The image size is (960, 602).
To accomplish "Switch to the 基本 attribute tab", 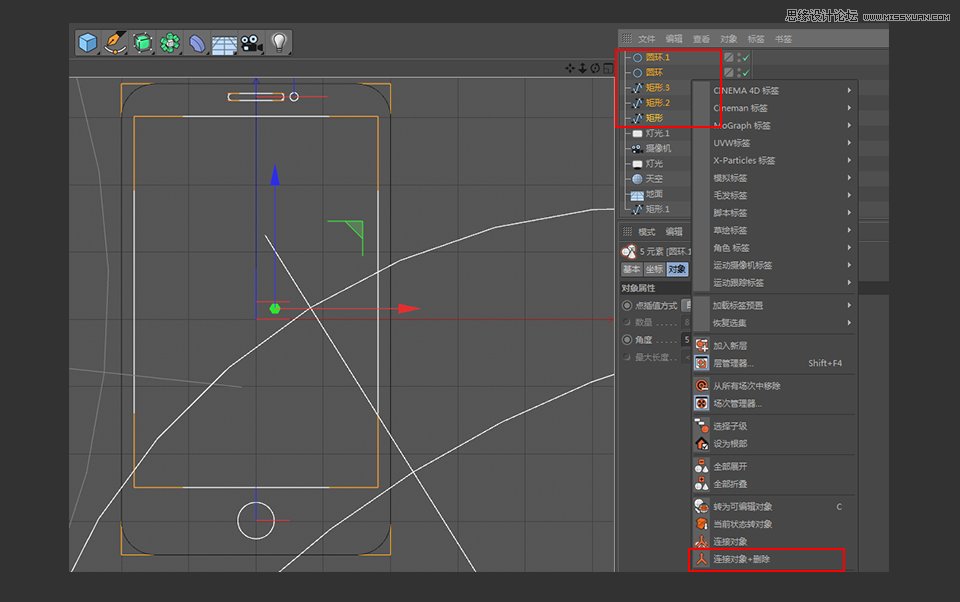I will [x=631, y=269].
